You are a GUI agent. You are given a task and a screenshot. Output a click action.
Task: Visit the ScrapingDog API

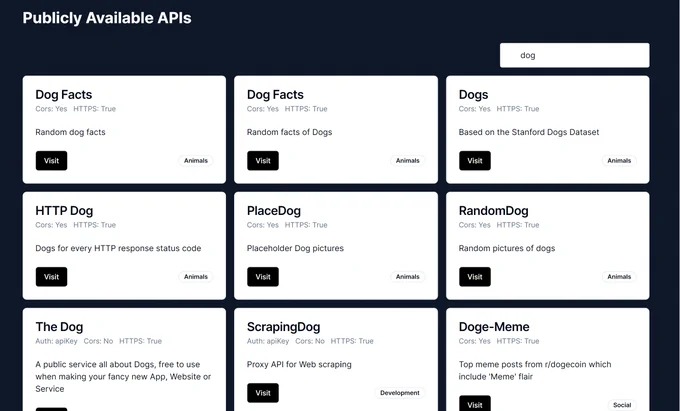point(263,393)
